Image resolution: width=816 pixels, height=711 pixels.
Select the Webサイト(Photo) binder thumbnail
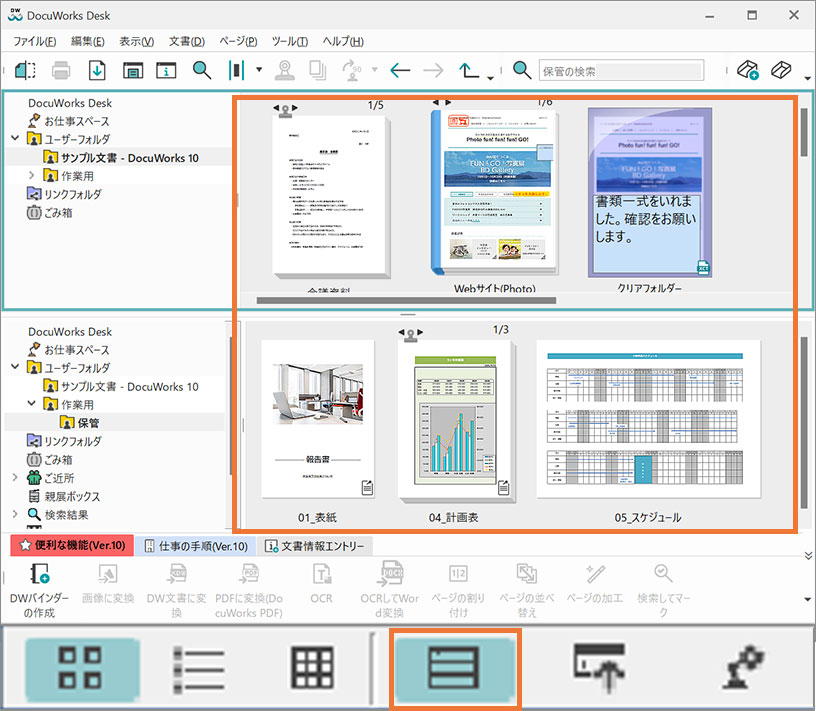[x=494, y=192]
